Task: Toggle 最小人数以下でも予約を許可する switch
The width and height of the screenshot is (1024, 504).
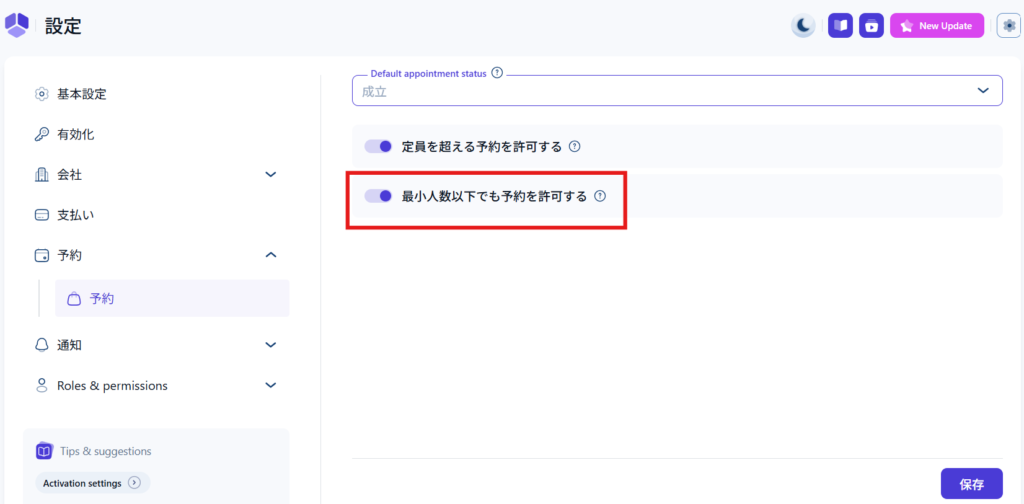Action: [378, 196]
